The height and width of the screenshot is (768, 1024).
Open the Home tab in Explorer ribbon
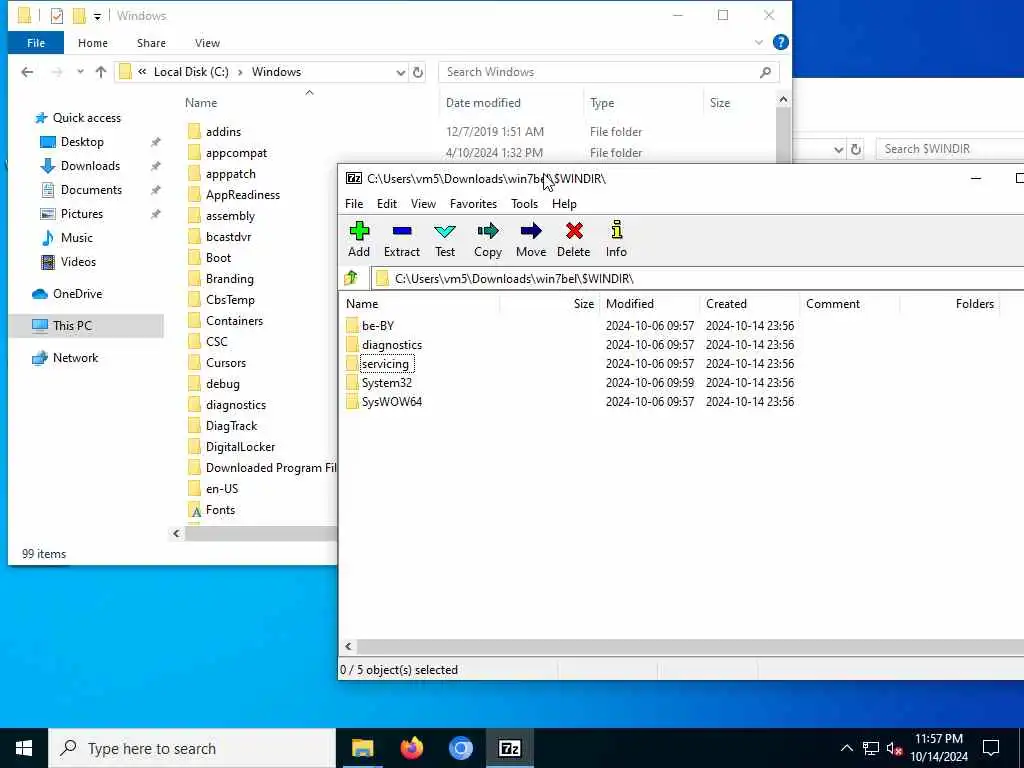(93, 43)
